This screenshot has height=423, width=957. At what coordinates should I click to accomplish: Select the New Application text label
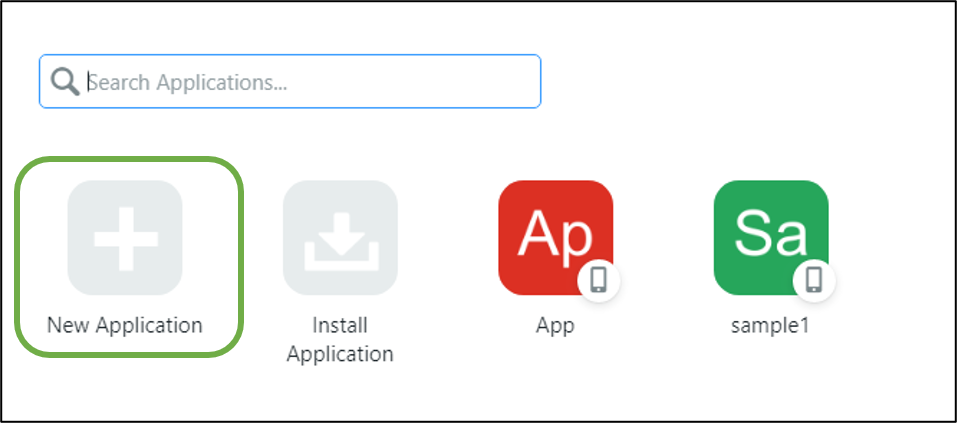125,325
